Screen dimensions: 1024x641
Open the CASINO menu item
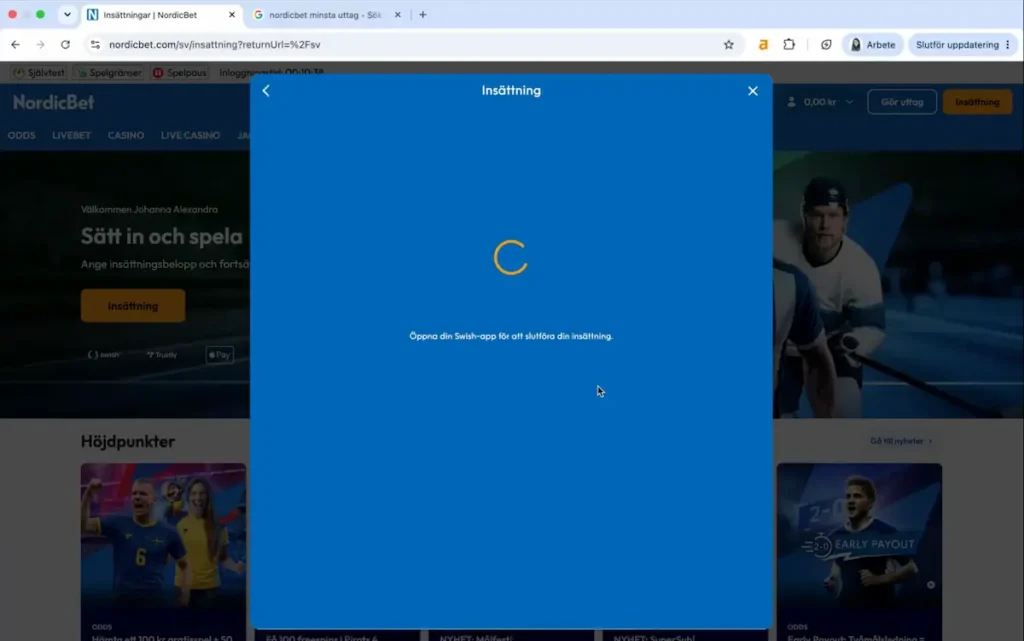pos(126,135)
